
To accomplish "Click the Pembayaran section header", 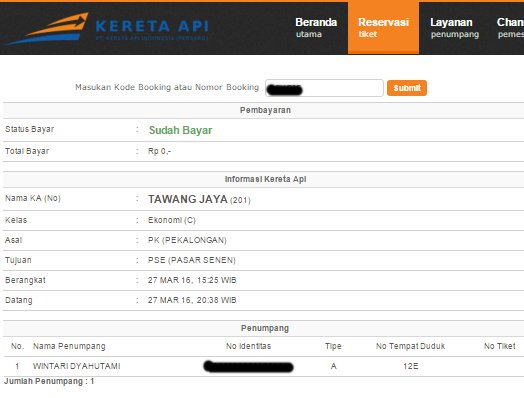I will point(265,110).
